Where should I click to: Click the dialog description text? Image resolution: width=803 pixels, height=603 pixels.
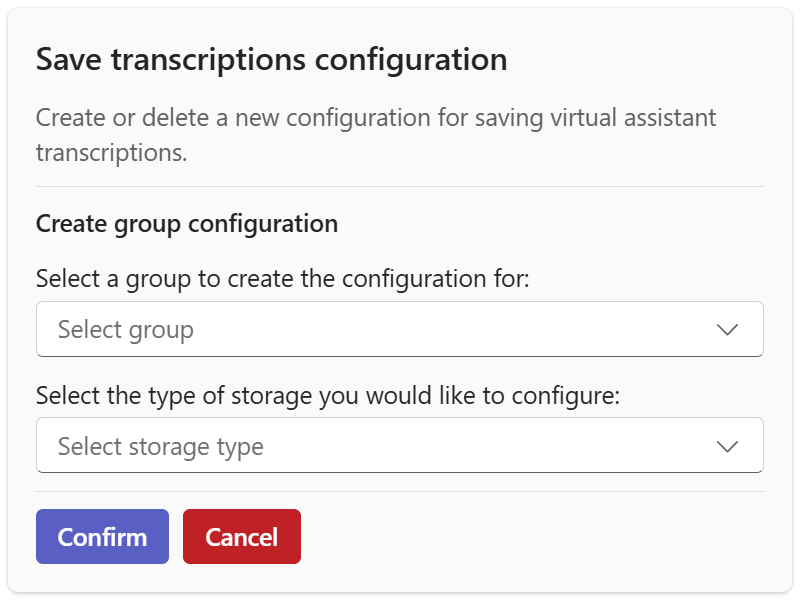376,131
